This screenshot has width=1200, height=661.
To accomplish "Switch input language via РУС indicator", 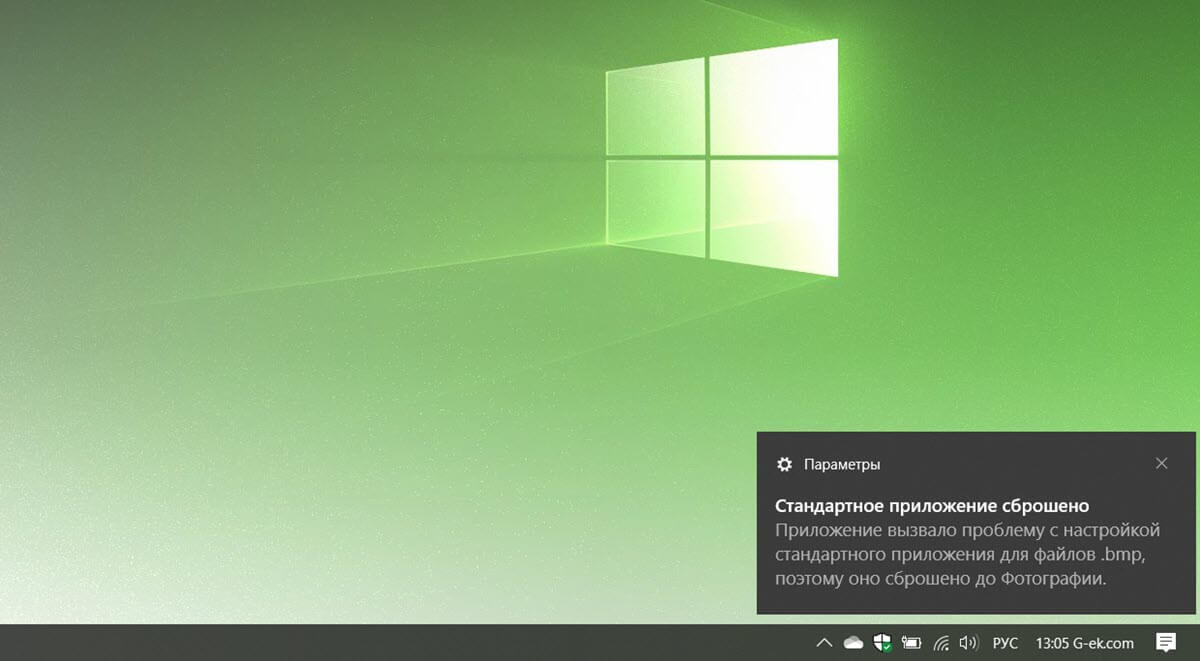I will [x=1005, y=643].
